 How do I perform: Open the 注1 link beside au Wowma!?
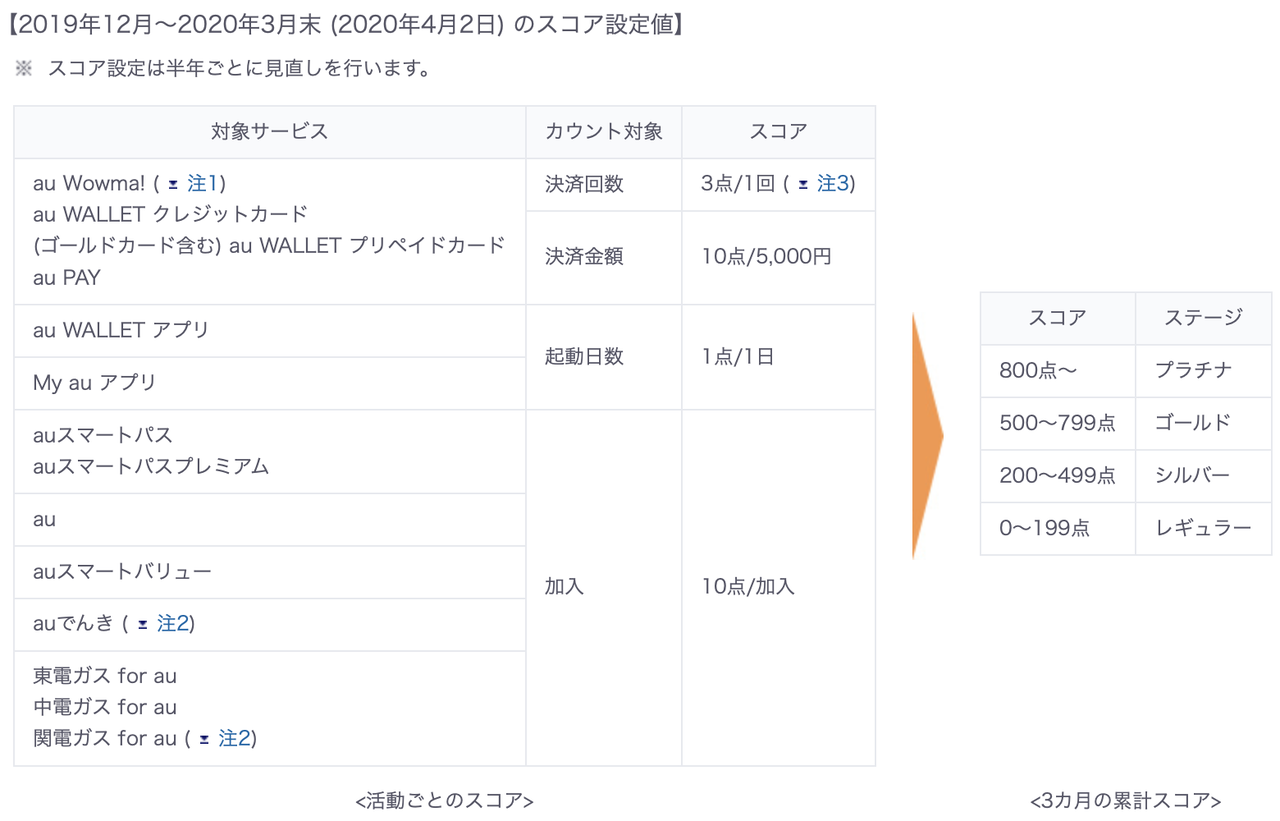click(x=203, y=183)
